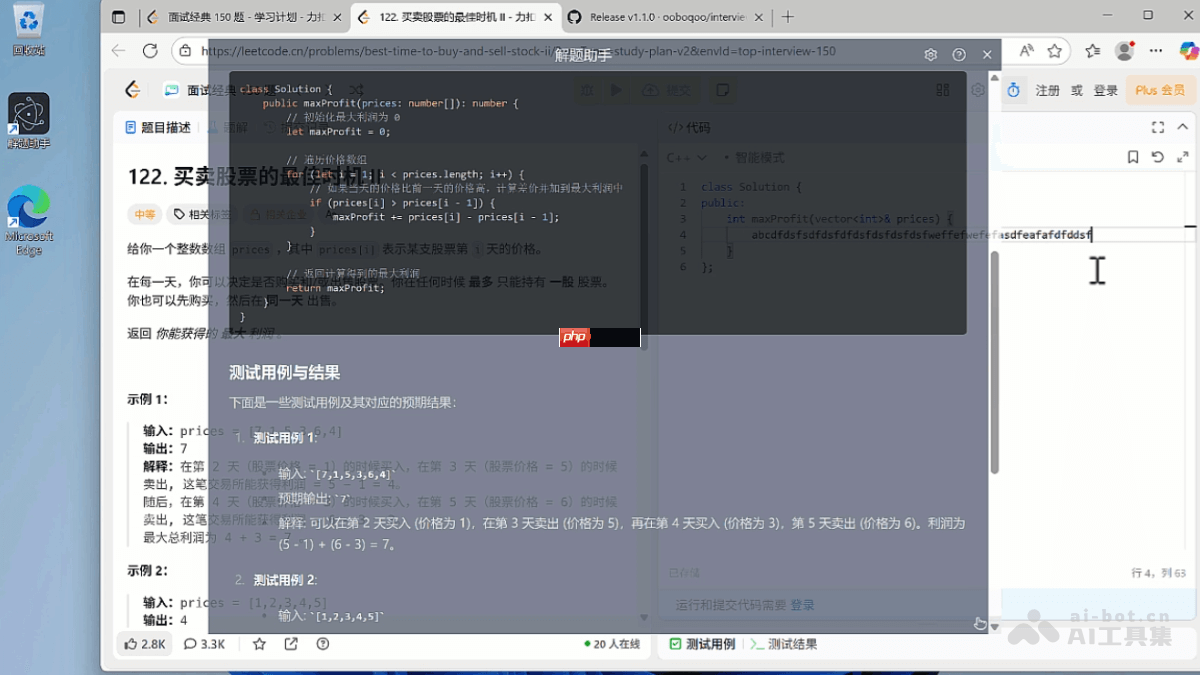This screenshot has height=675, width=1200.
Task: Click the share icon next to the star
Action: (291, 644)
